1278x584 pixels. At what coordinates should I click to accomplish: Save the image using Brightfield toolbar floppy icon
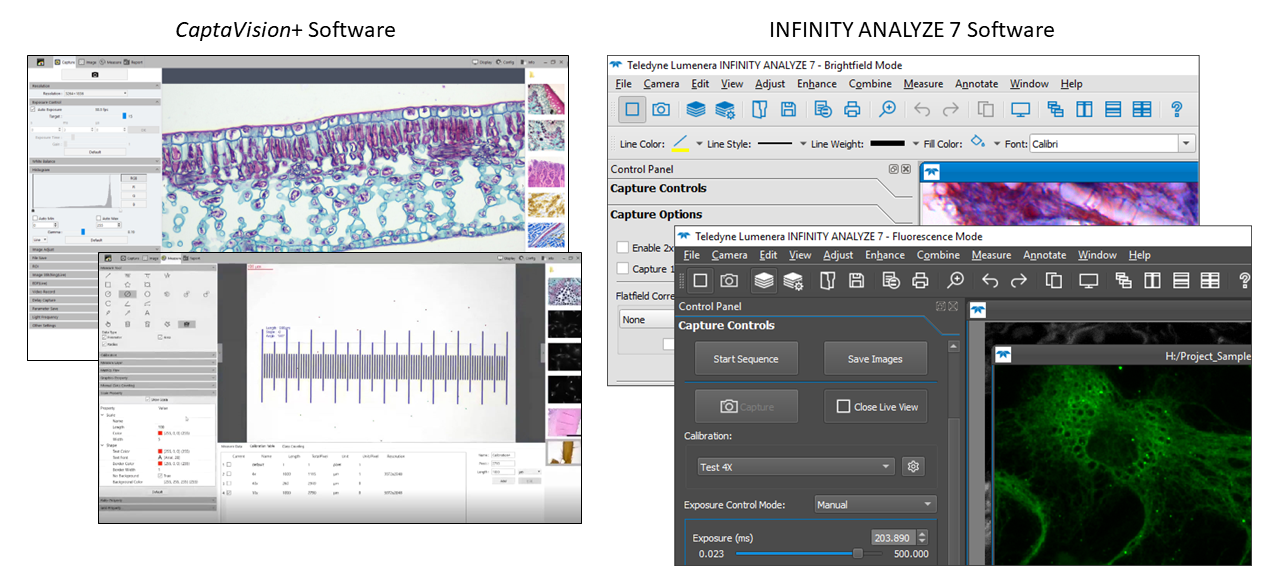pos(788,110)
